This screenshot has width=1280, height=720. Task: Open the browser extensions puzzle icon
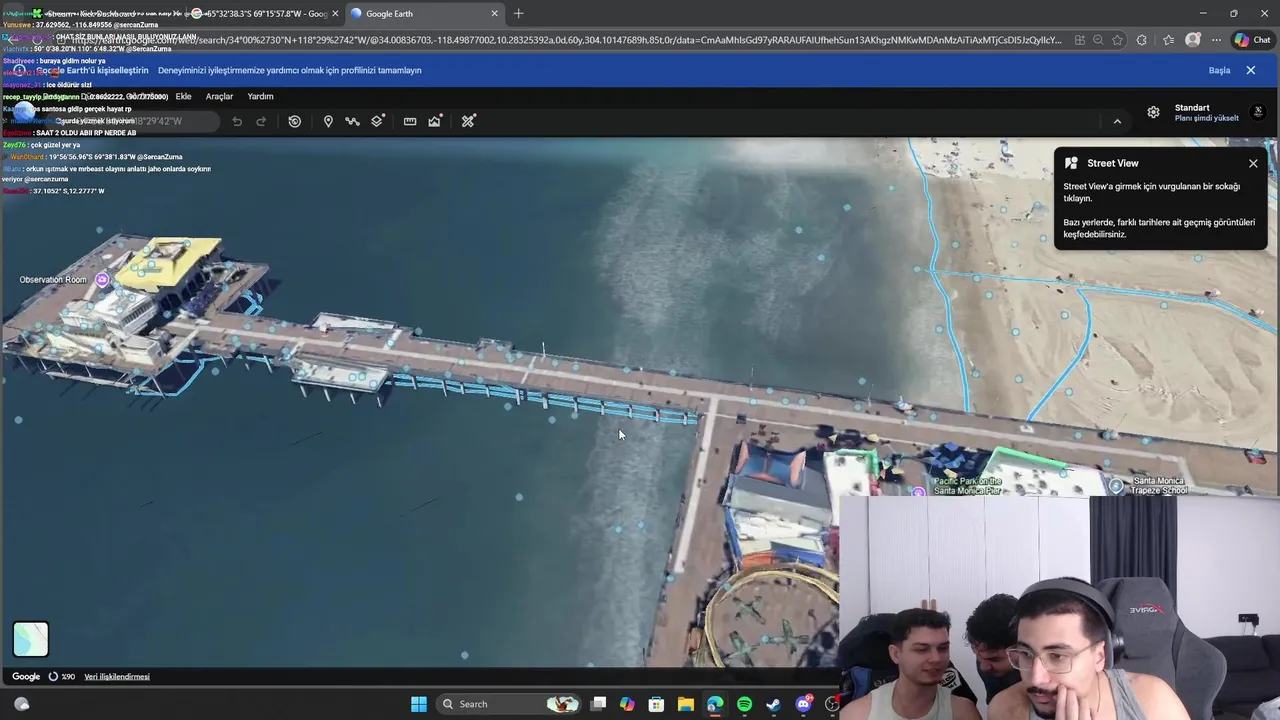point(1142,40)
